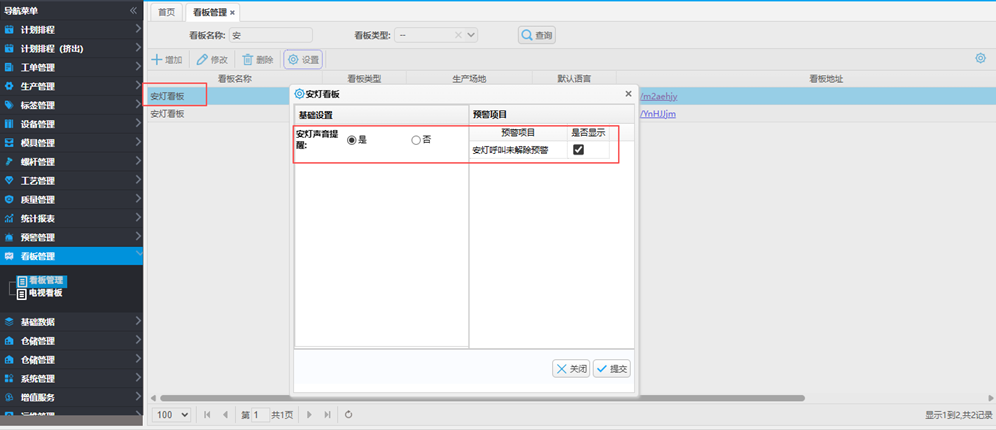The height and width of the screenshot is (430, 996).
Task: Select 是 for 安灯声音提醒
Action: point(351,140)
